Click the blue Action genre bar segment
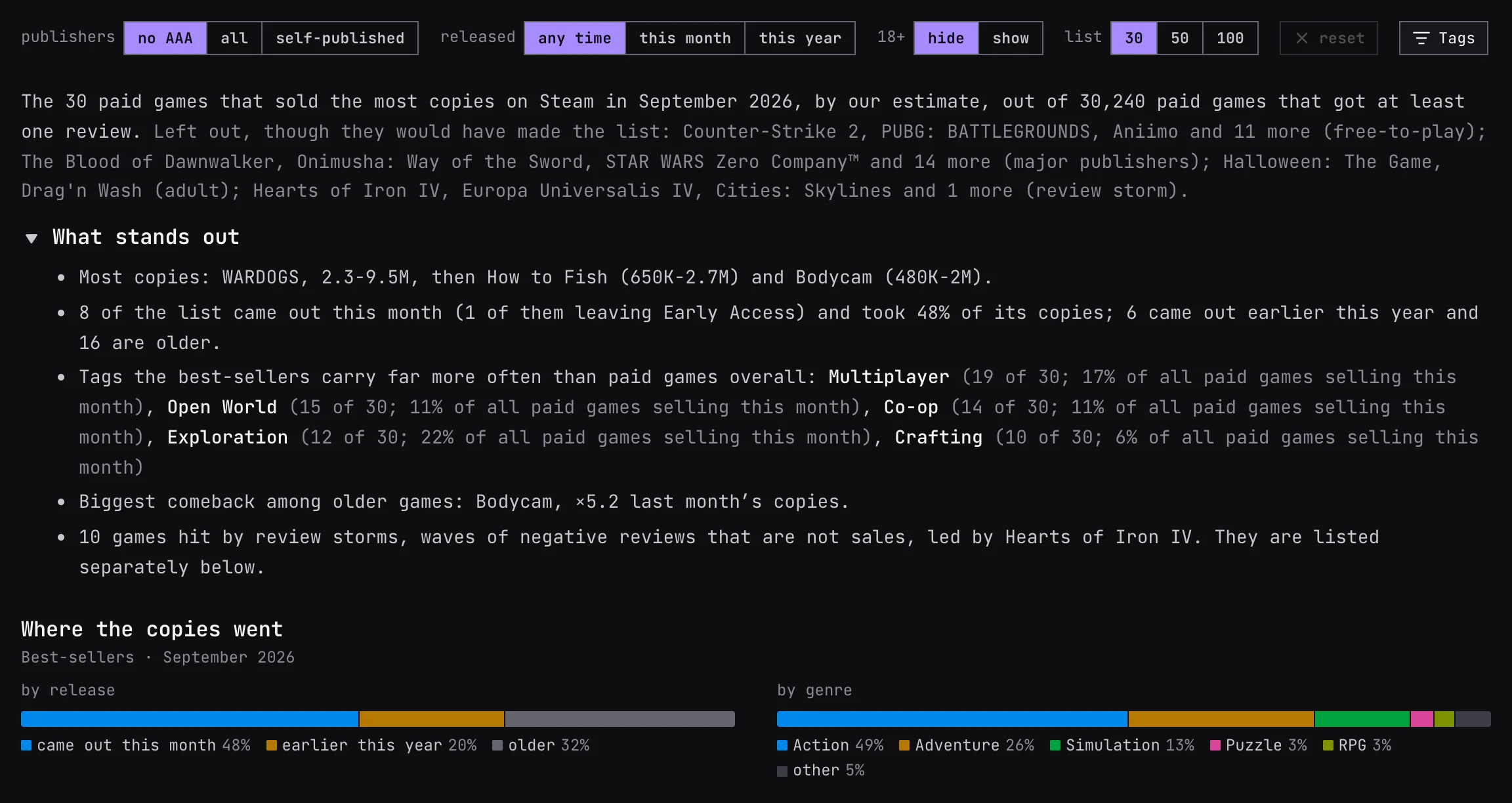This screenshot has height=803, width=1512. tap(952, 719)
